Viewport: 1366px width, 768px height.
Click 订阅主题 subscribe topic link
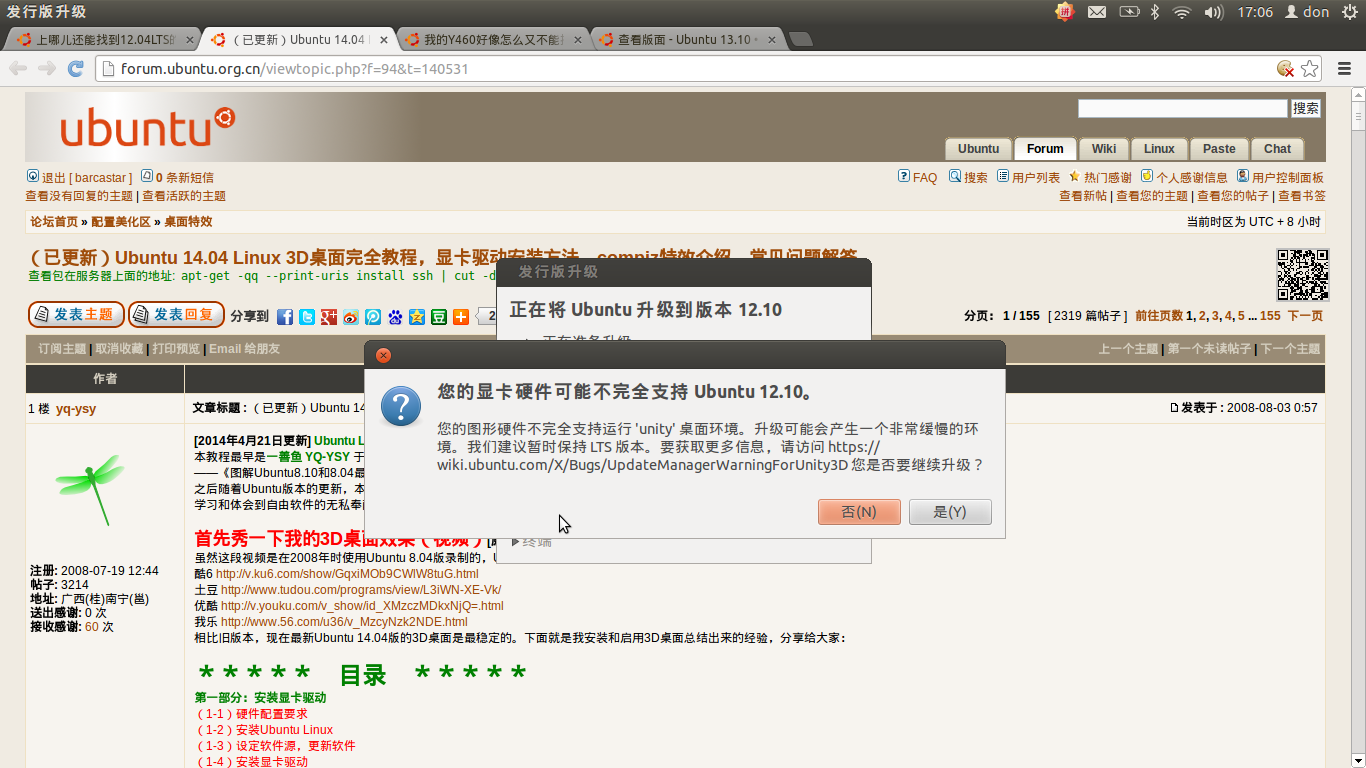[62, 349]
